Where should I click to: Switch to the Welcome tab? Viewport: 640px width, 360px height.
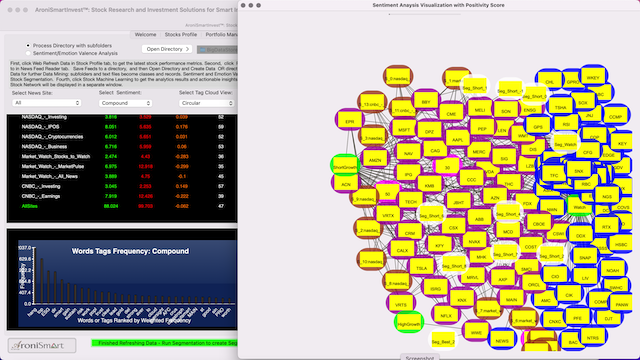145,35
